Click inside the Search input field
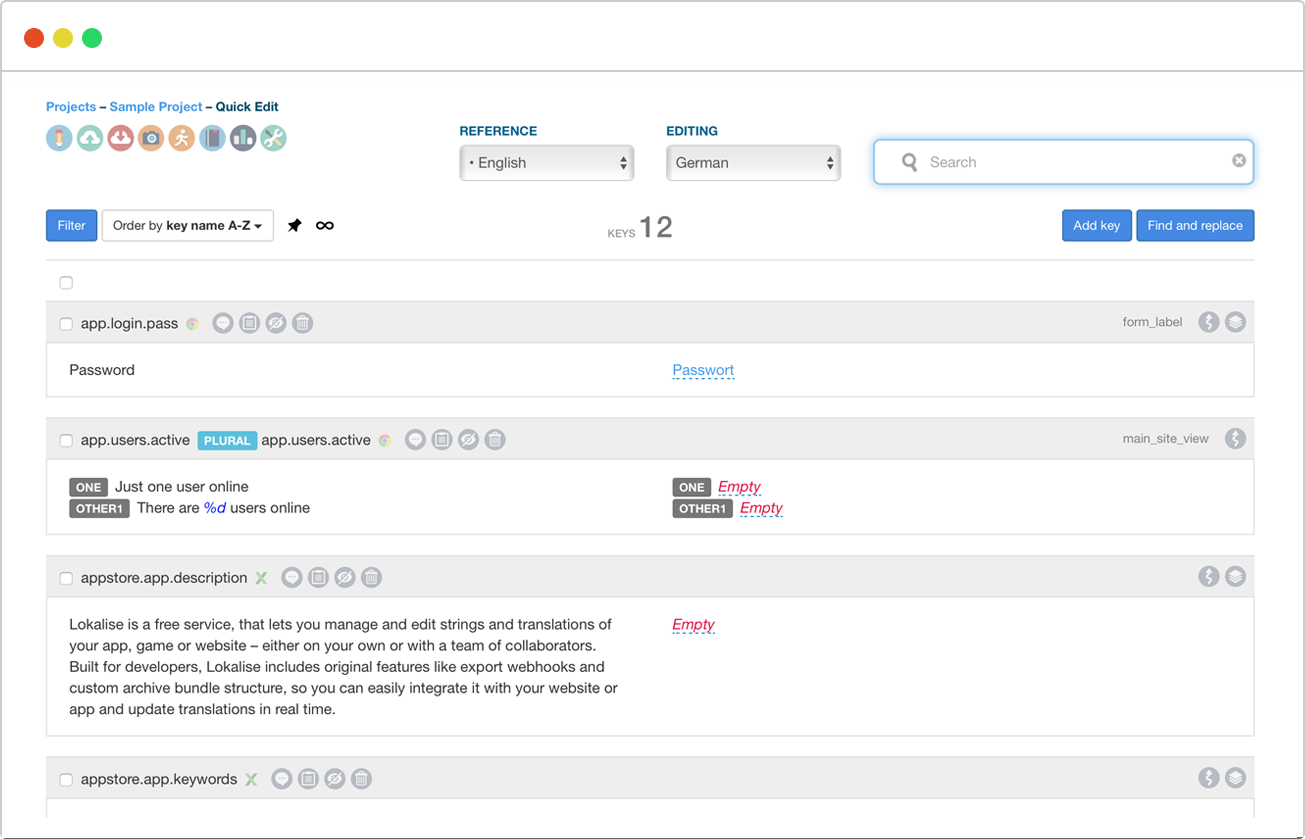Image resolution: width=1305 pixels, height=839 pixels. click(x=1063, y=162)
